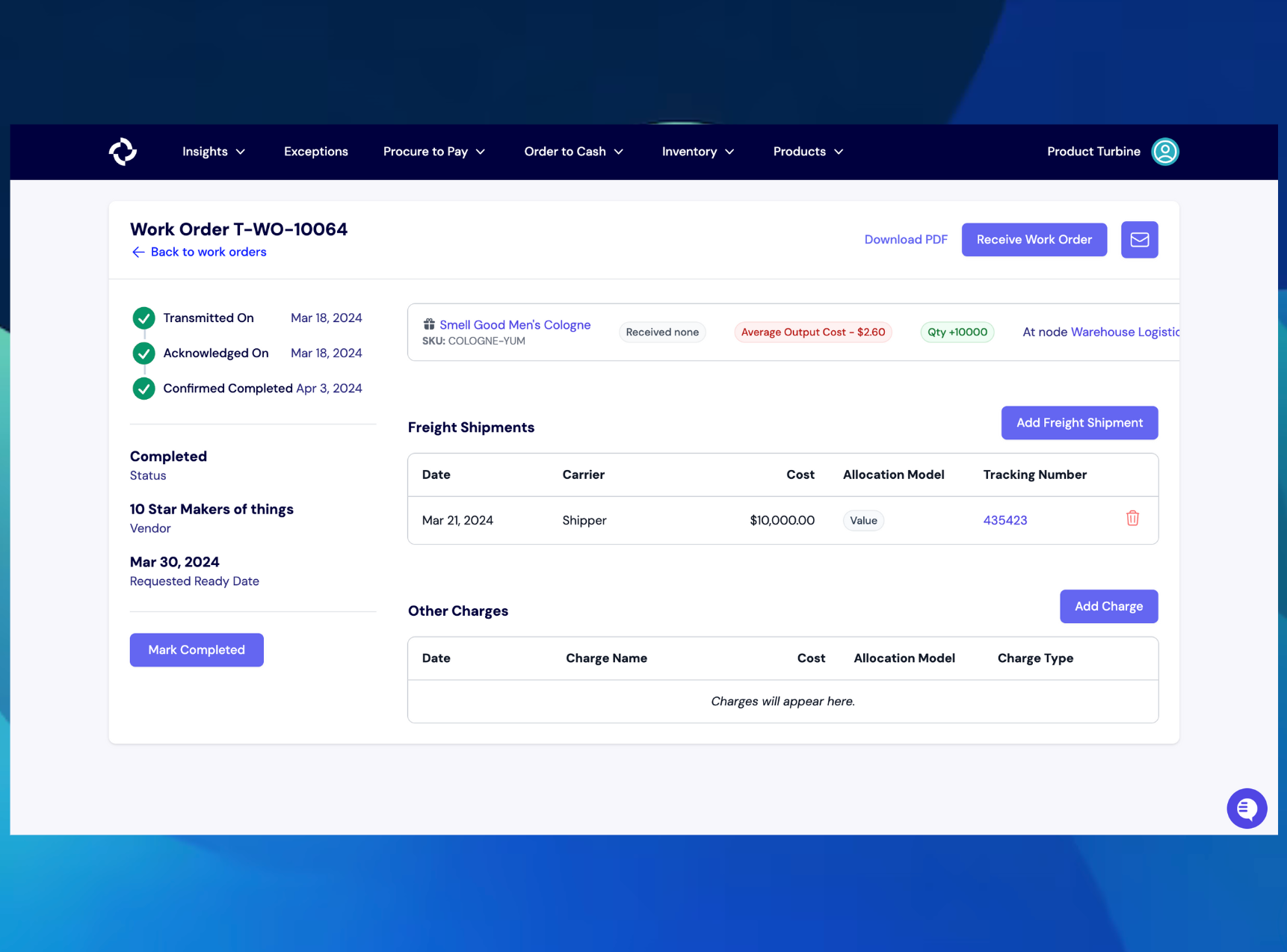Image resolution: width=1287 pixels, height=952 pixels.
Task: Open the Products menu
Action: [x=807, y=152]
